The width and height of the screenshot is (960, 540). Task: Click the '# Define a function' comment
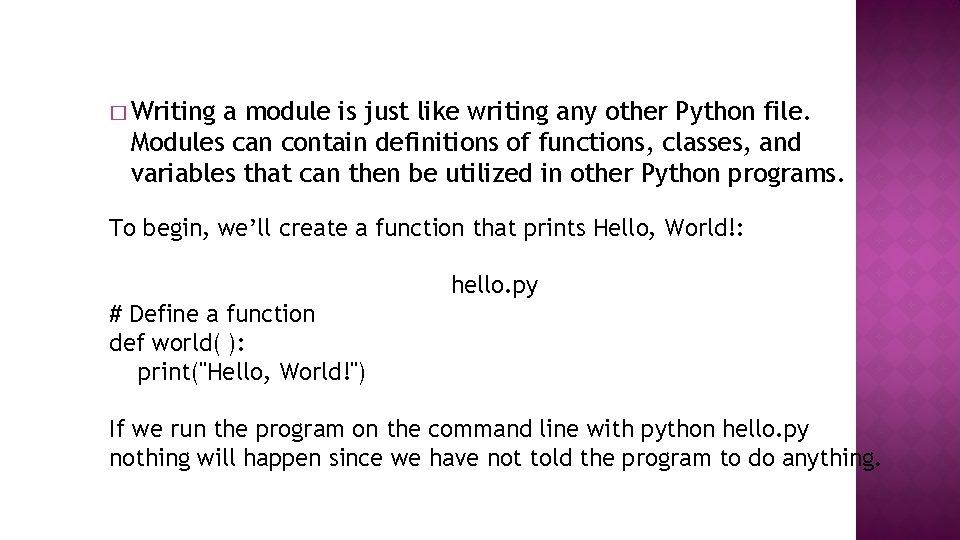point(211,314)
